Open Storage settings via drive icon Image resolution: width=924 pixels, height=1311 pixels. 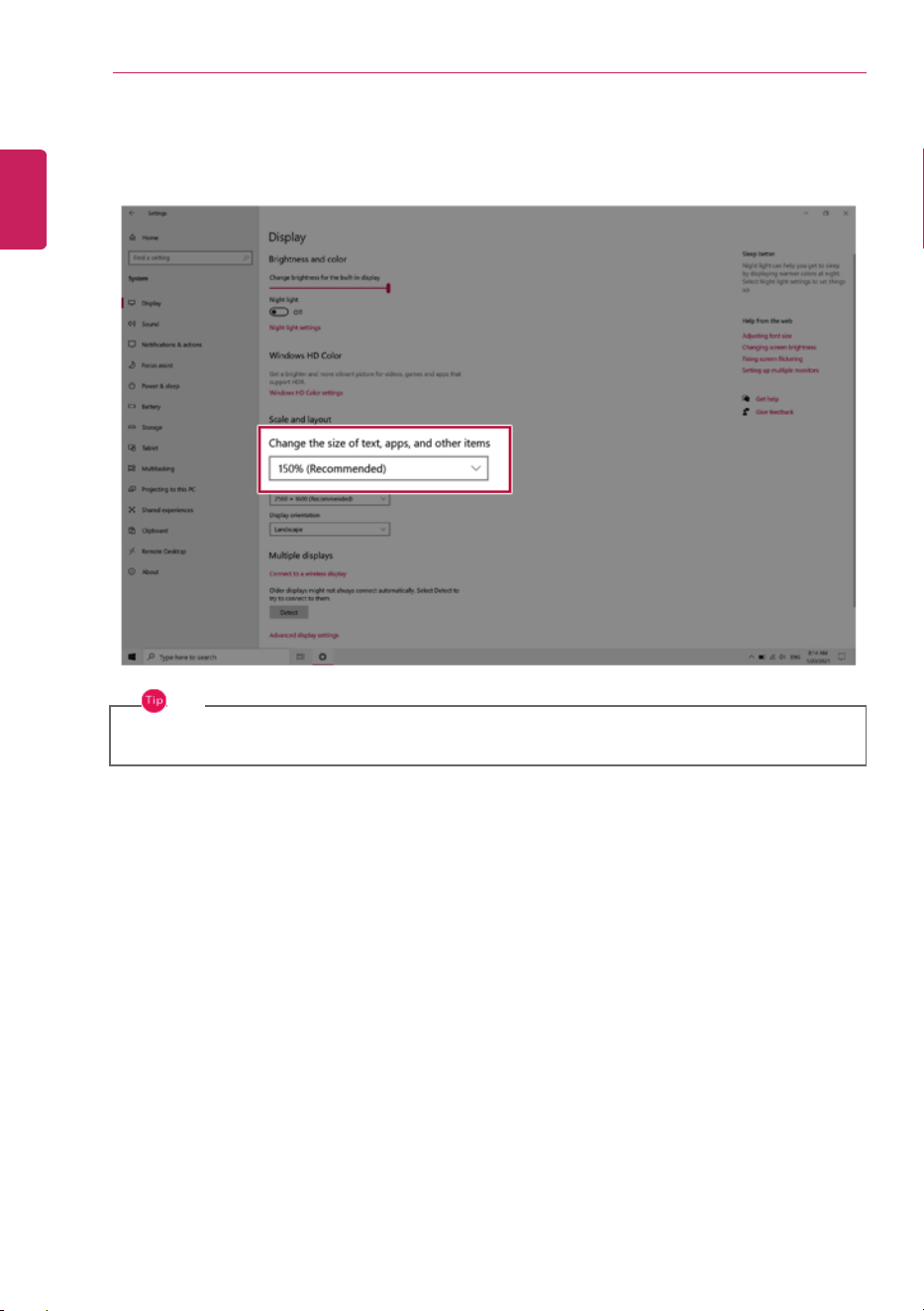(x=132, y=428)
